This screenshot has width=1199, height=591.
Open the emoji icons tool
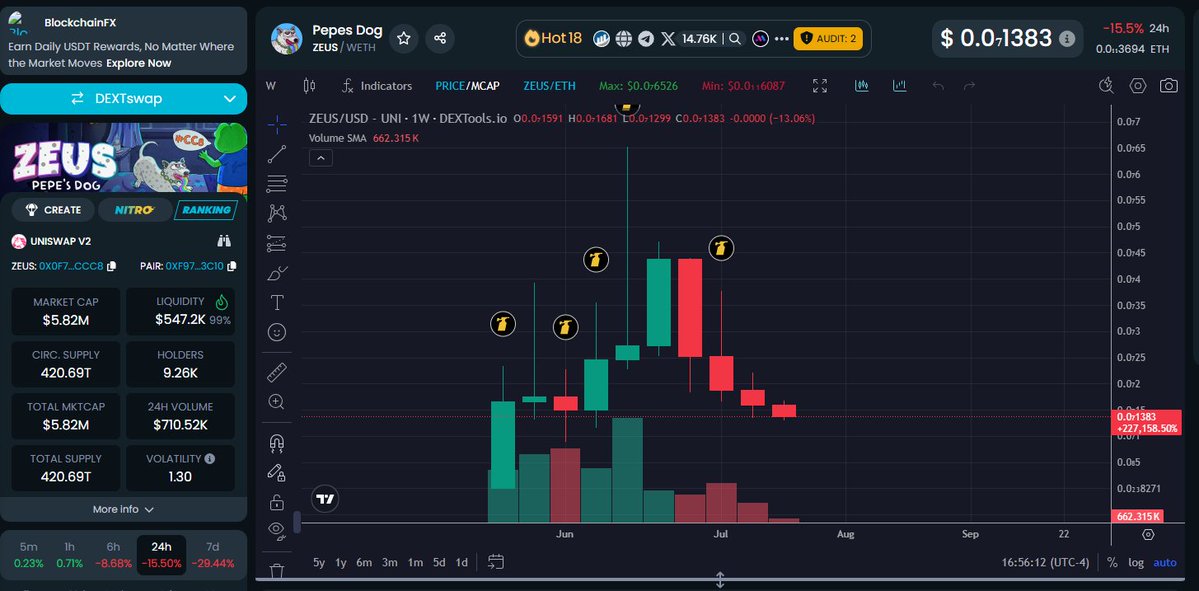(277, 333)
